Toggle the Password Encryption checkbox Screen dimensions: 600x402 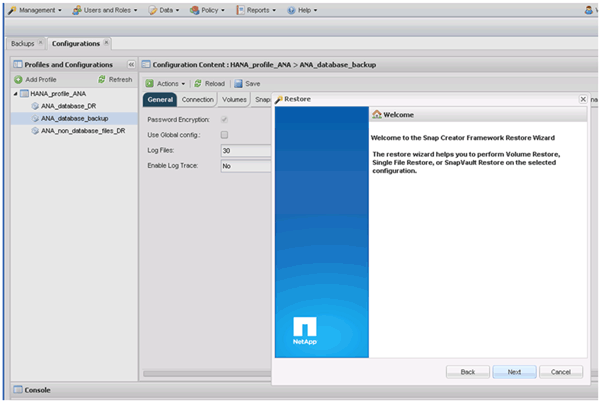pos(224,119)
